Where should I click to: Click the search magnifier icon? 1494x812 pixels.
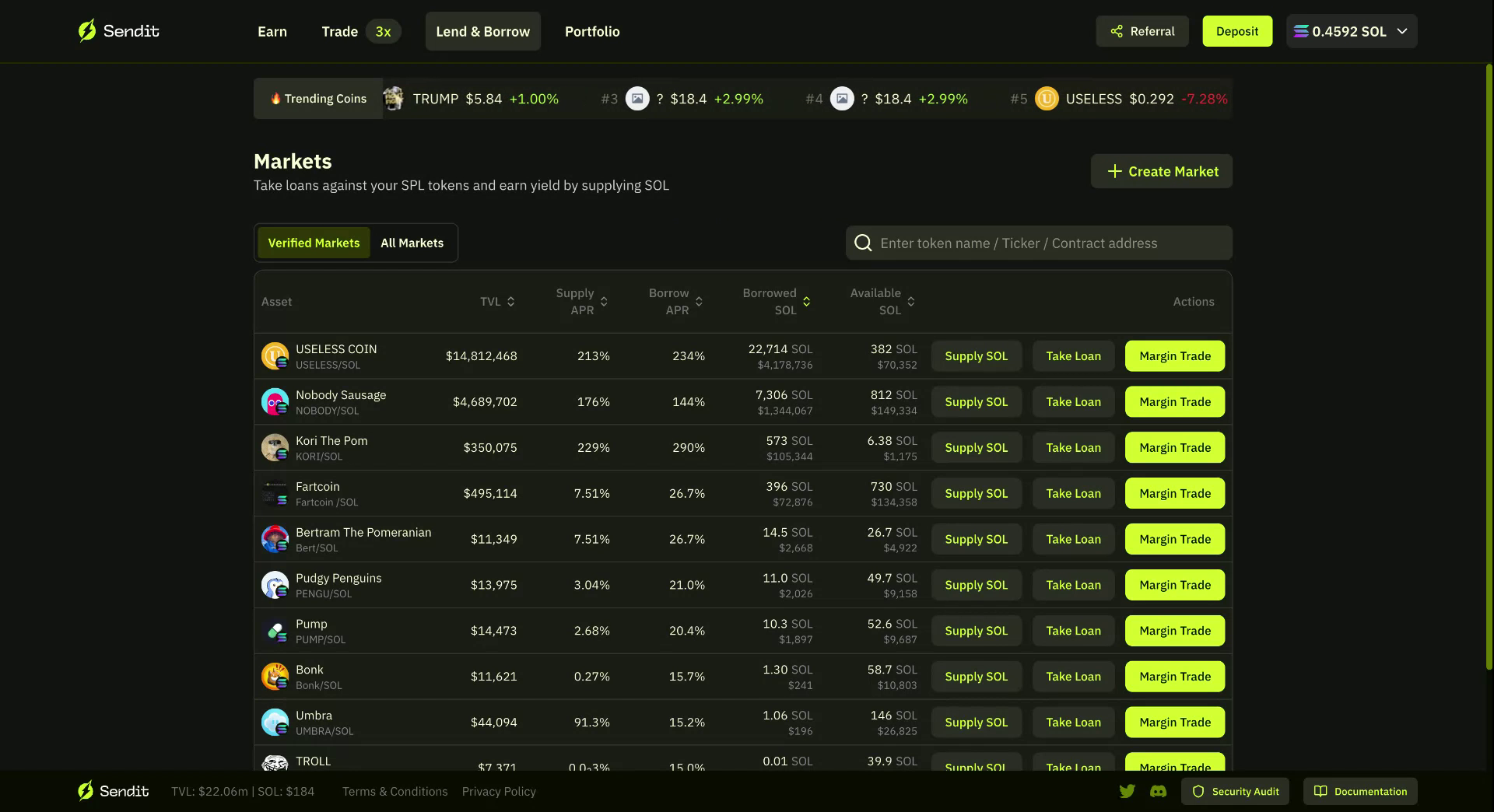(863, 243)
